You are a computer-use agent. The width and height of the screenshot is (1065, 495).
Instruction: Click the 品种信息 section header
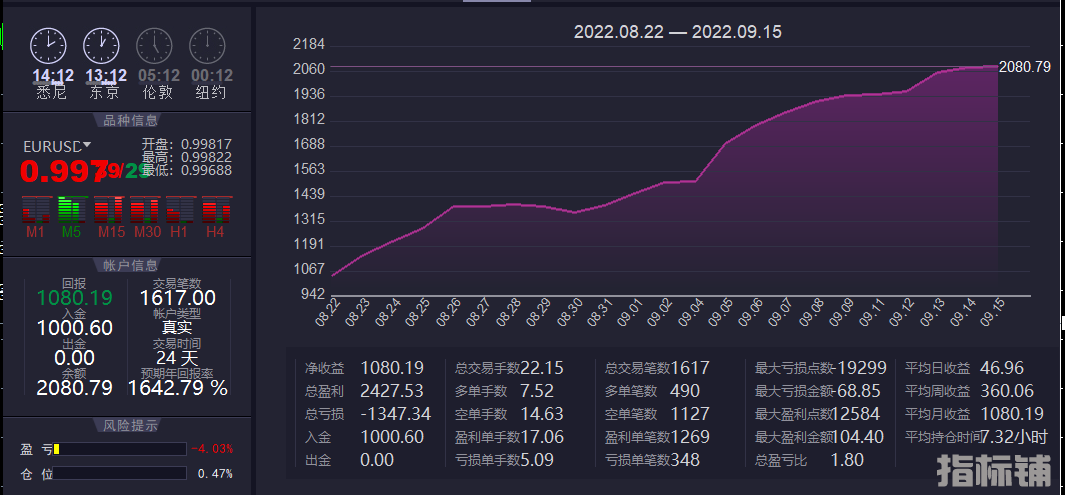point(130,121)
